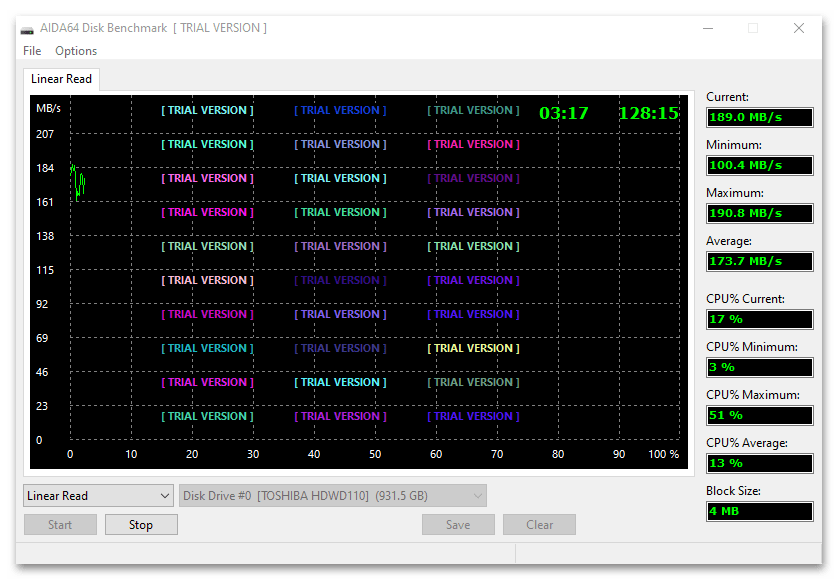The width and height of the screenshot is (838, 580).
Task: Click the green read-speed line on graph
Action: (x=77, y=181)
